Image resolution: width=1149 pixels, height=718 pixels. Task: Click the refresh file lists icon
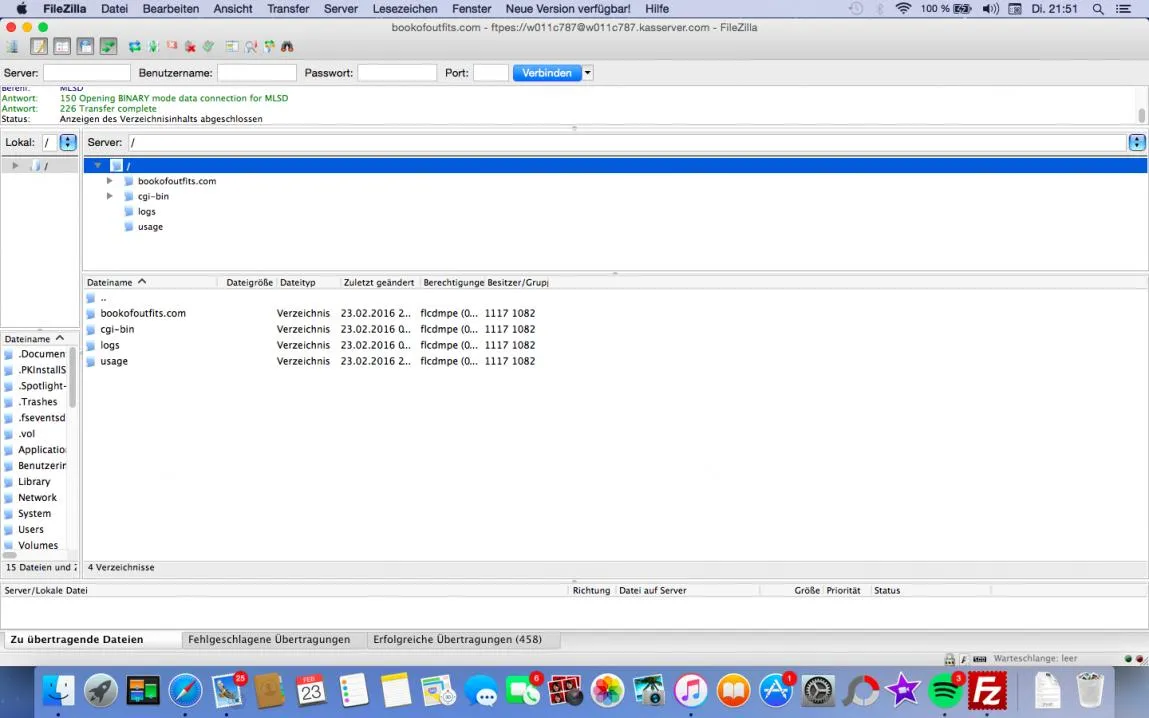tap(135, 47)
